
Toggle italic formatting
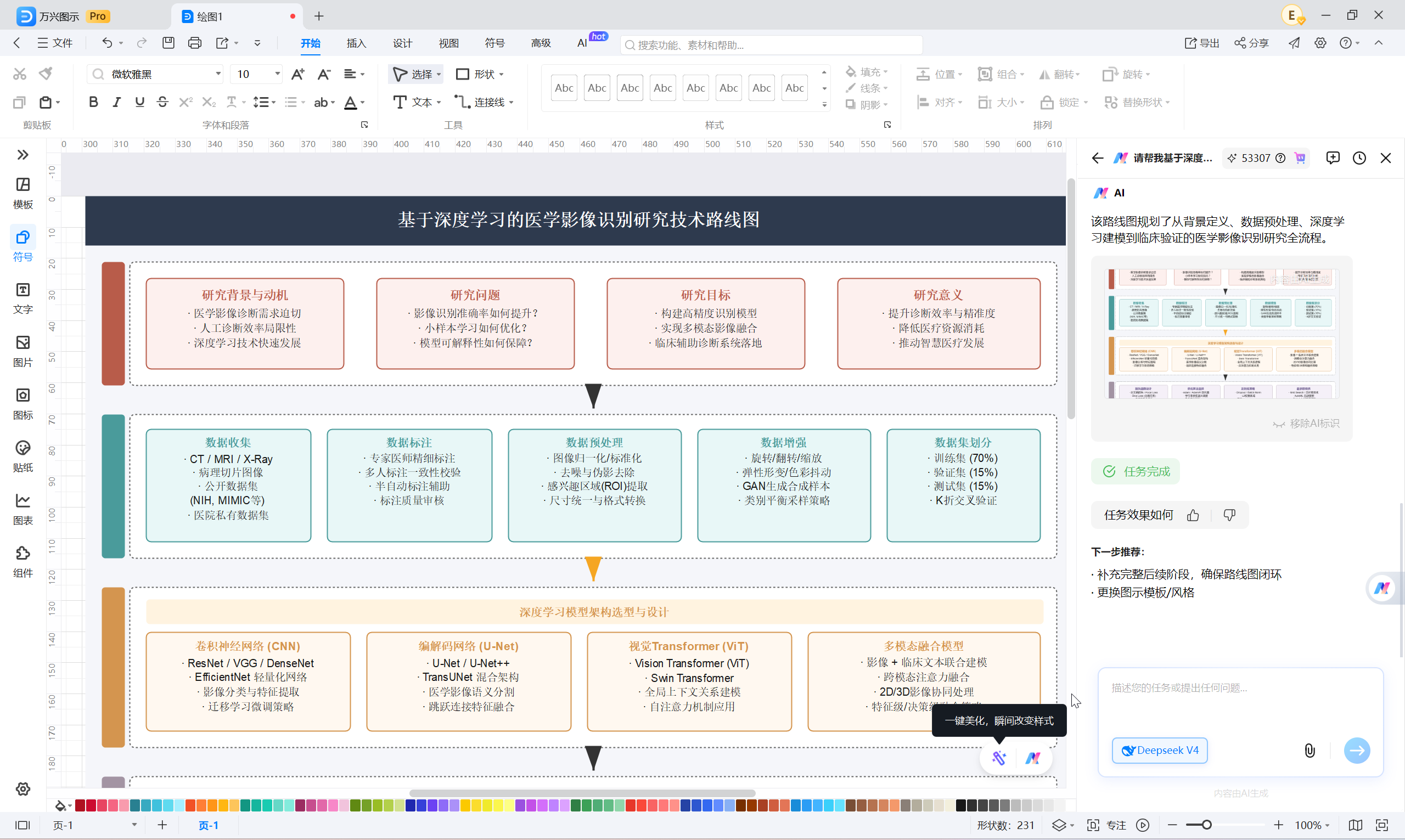(116, 102)
